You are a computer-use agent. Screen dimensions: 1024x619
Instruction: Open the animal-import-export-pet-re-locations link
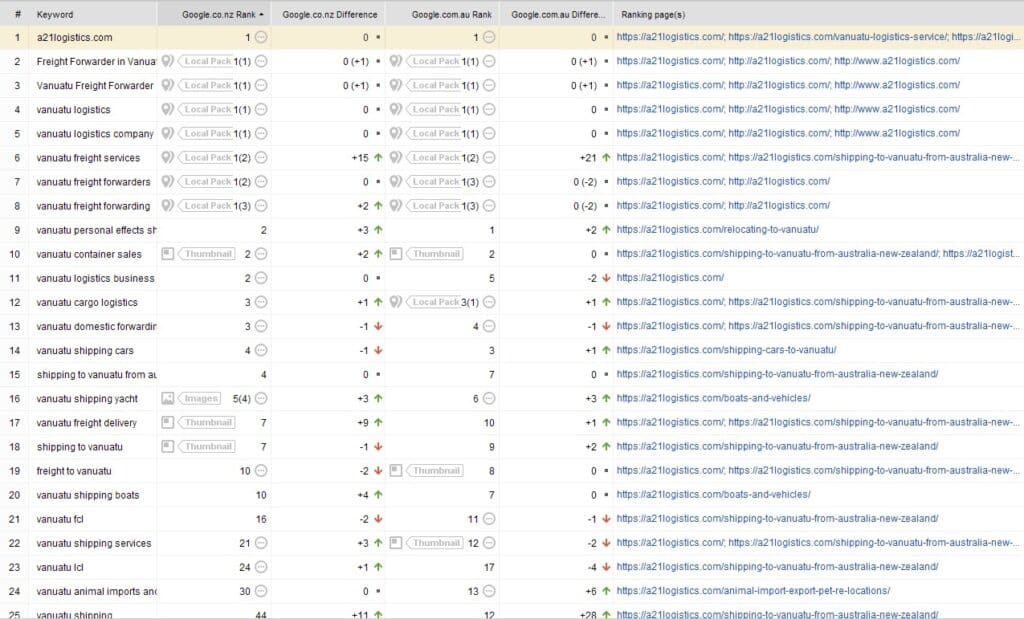tap(753, 591)
